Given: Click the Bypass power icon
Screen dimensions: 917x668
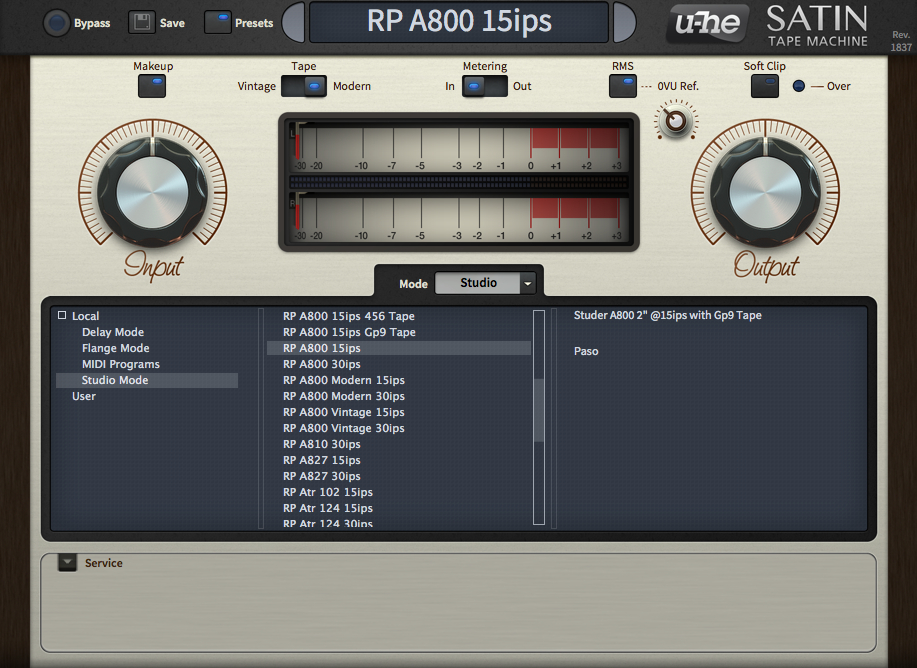Looking at the screenshot, I should 57,23.
